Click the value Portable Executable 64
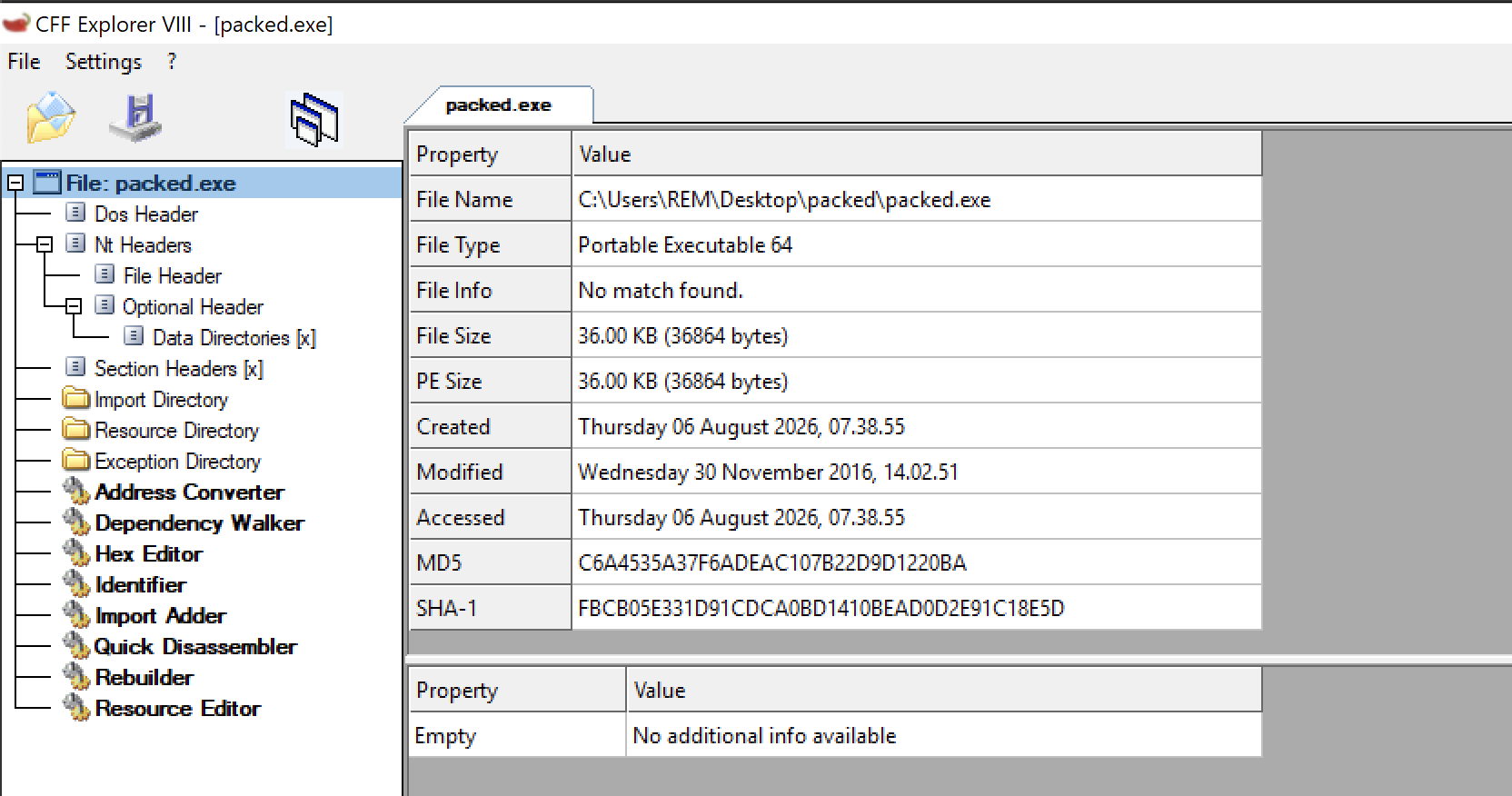The height and width of the screenshot is (796, 1512). 685,245
